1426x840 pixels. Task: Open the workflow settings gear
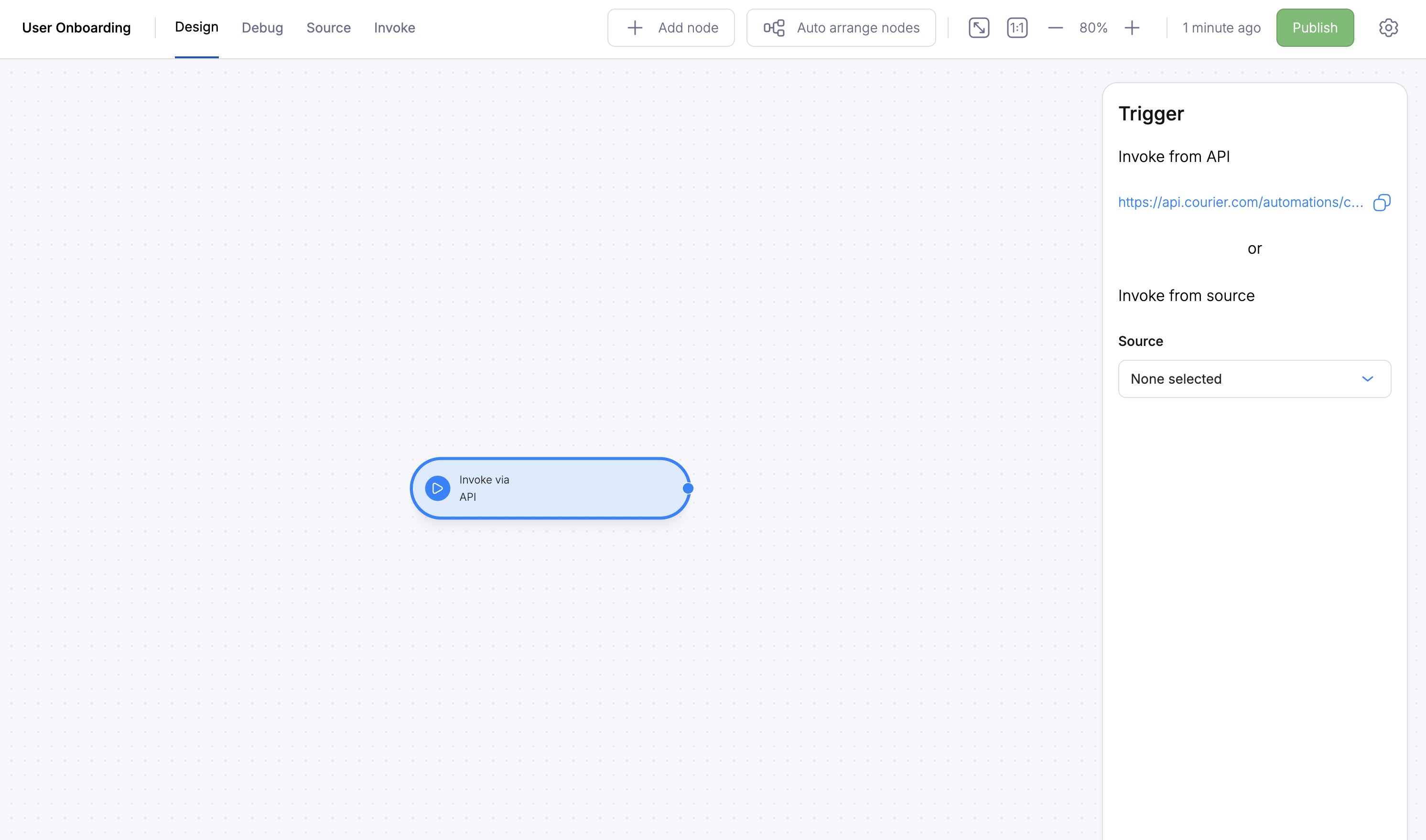[1388, 27]
